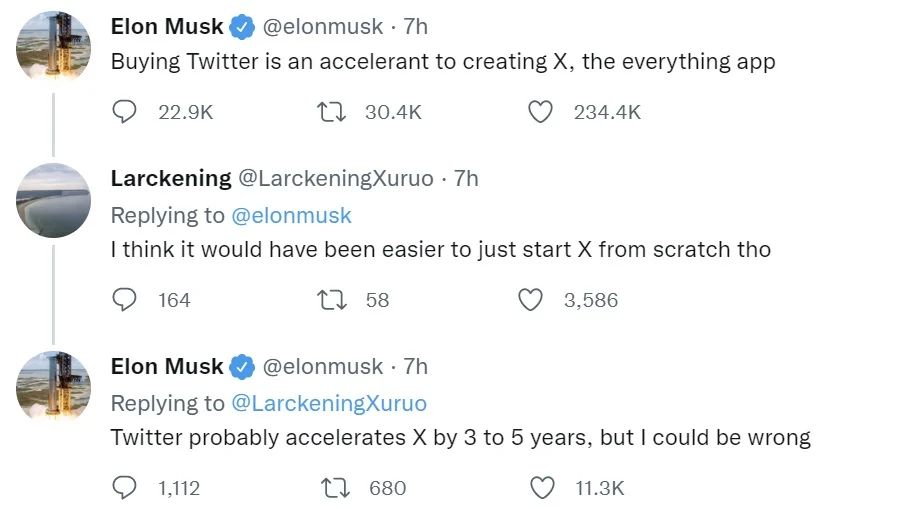Reply to the tweet with 1,112 replies
Image resolution: width=918 pixels, height=509 pixels.
(x=124, y=487)
